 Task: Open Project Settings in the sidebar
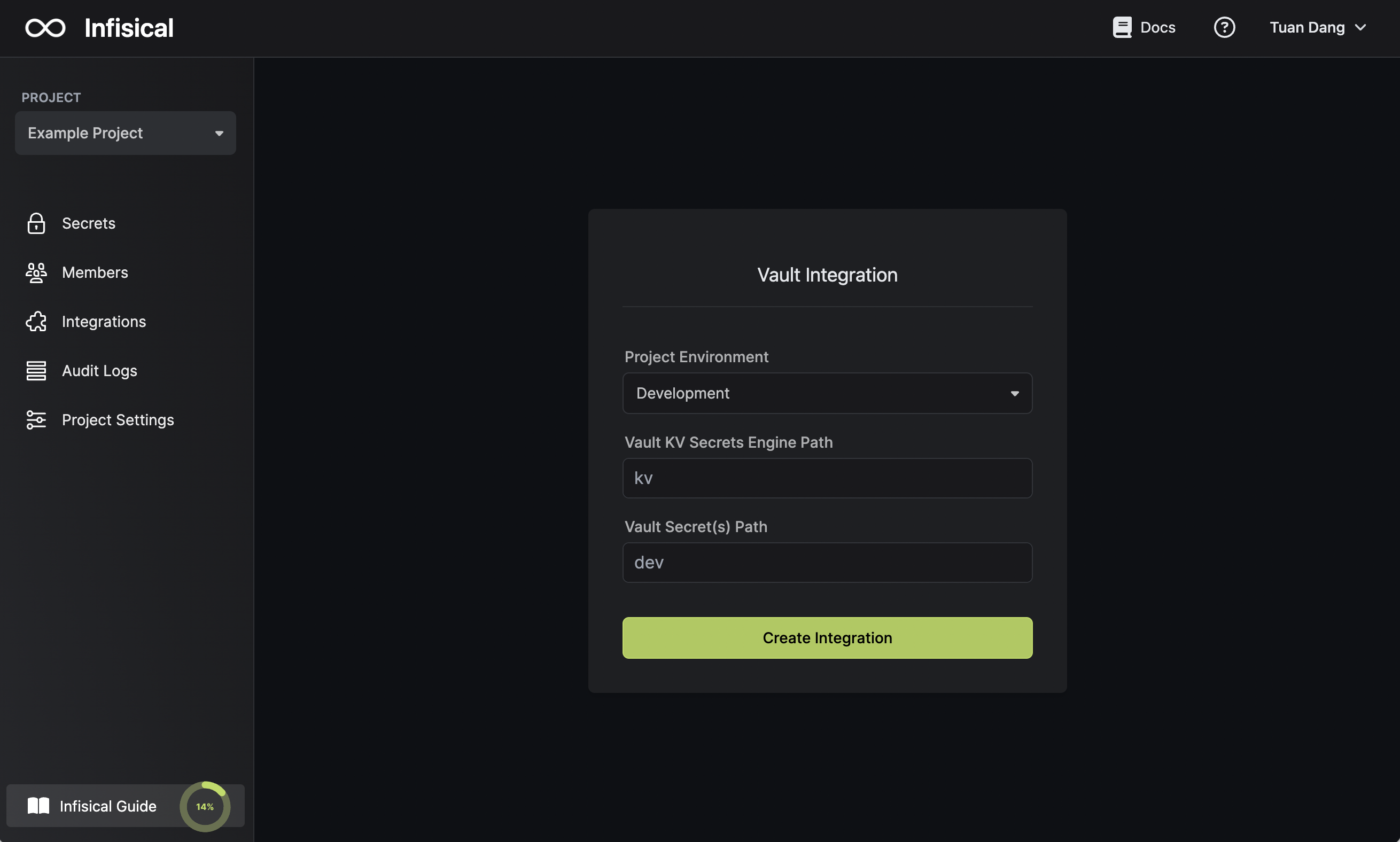pos(118,420)
